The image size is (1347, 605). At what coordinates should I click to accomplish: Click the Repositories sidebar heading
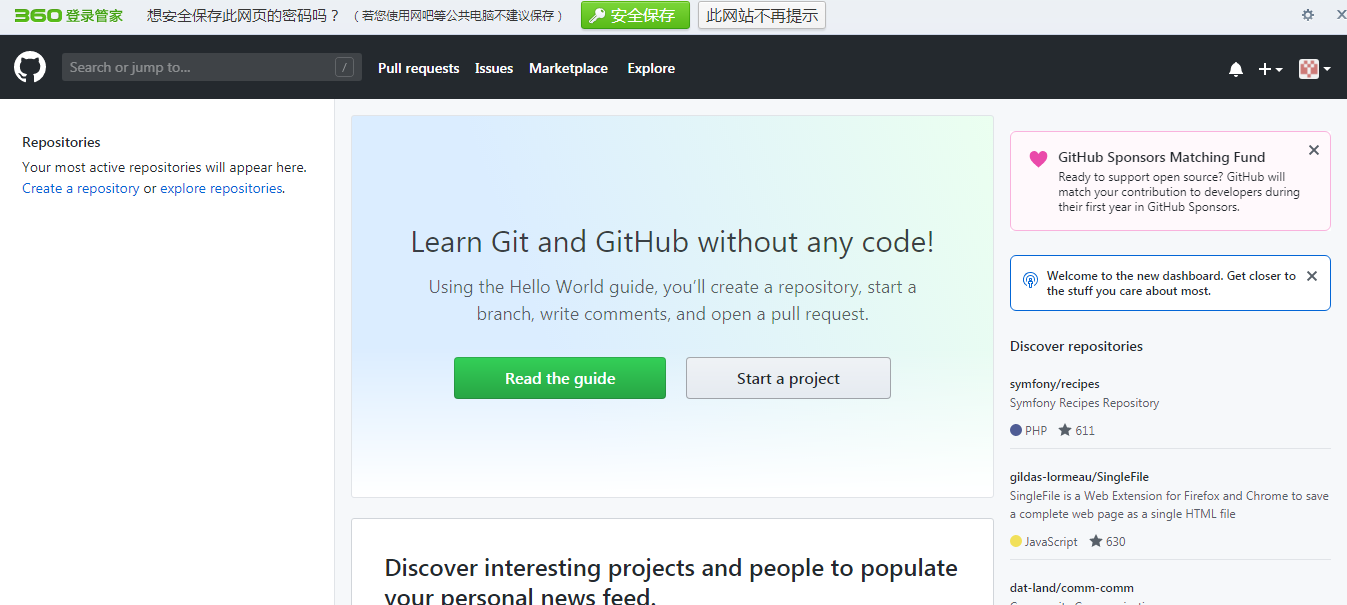pos(61,142)
